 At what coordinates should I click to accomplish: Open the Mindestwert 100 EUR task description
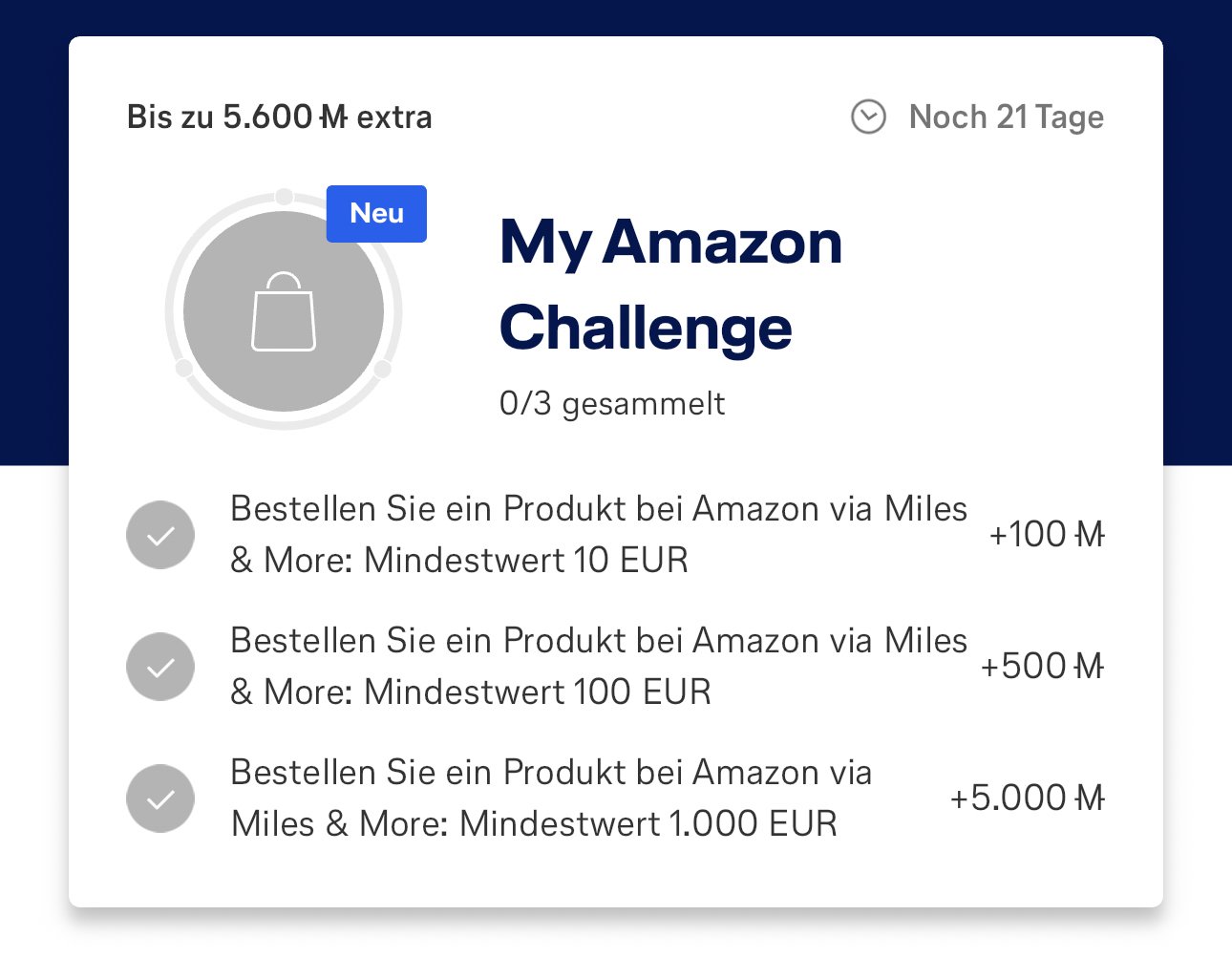tap(598, 667)
